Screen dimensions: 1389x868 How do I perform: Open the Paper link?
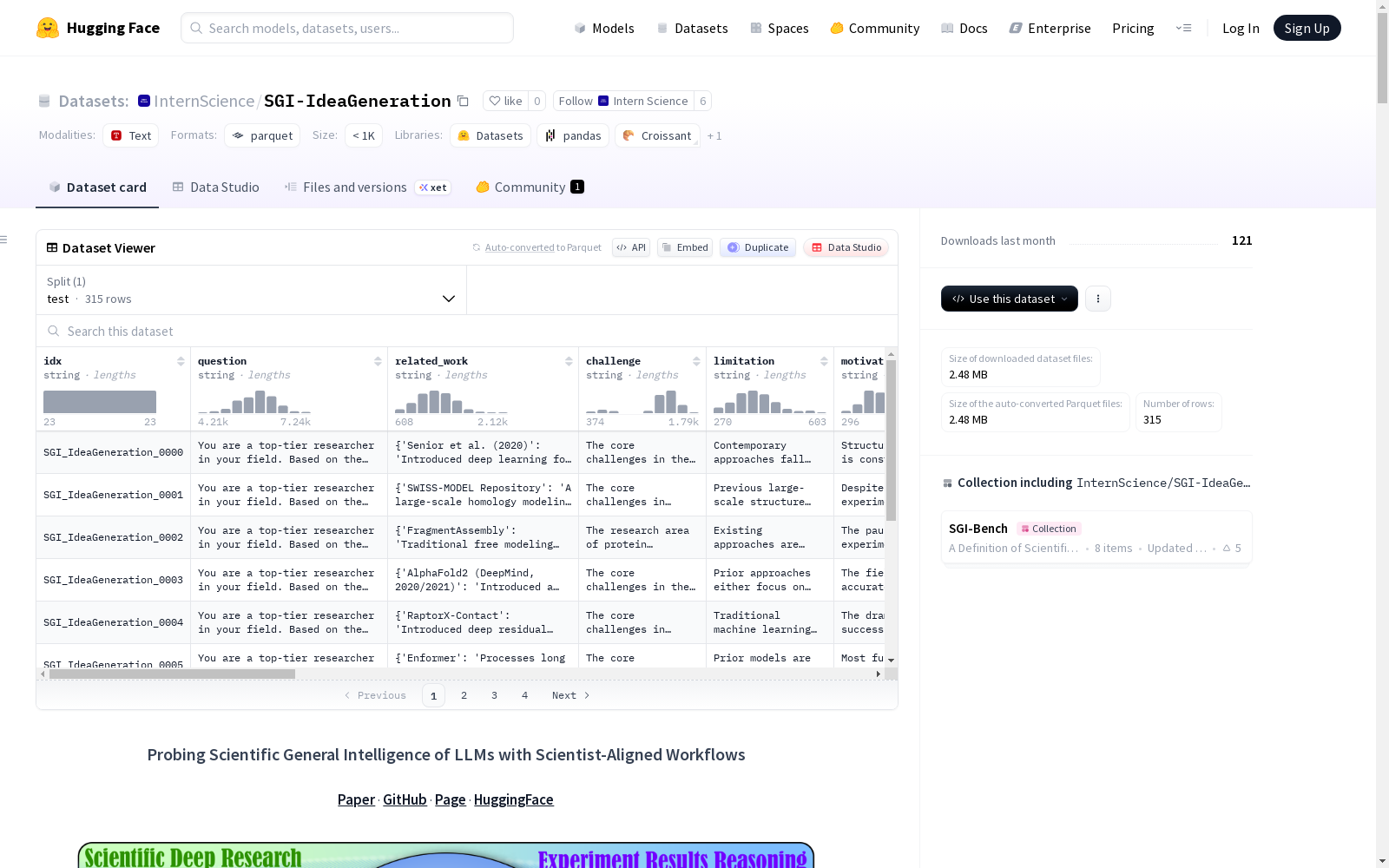356,799
